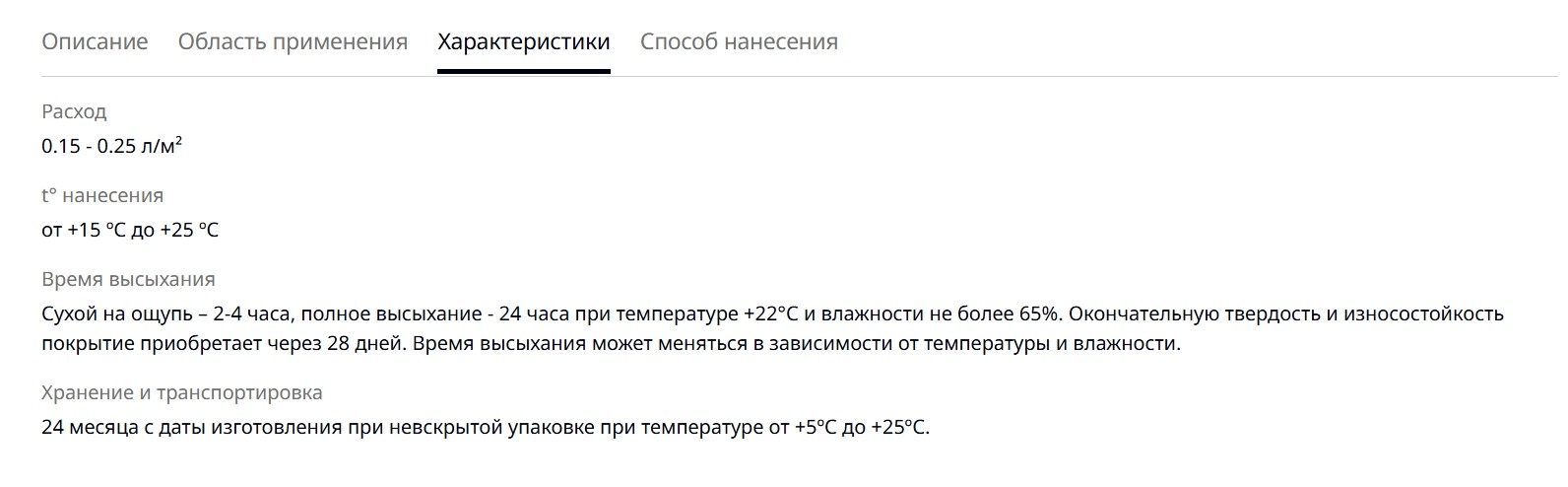Click the Расход heading
Screen dimensions: 1568x487
tap(74, 111)
